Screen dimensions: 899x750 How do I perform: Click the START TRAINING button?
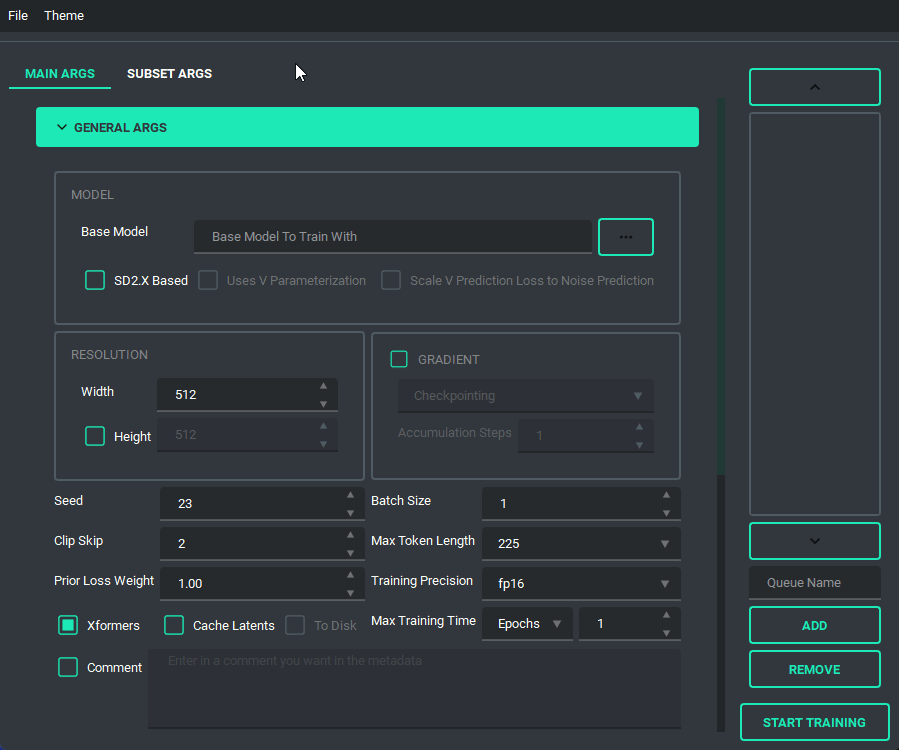(x=815, y=722)
